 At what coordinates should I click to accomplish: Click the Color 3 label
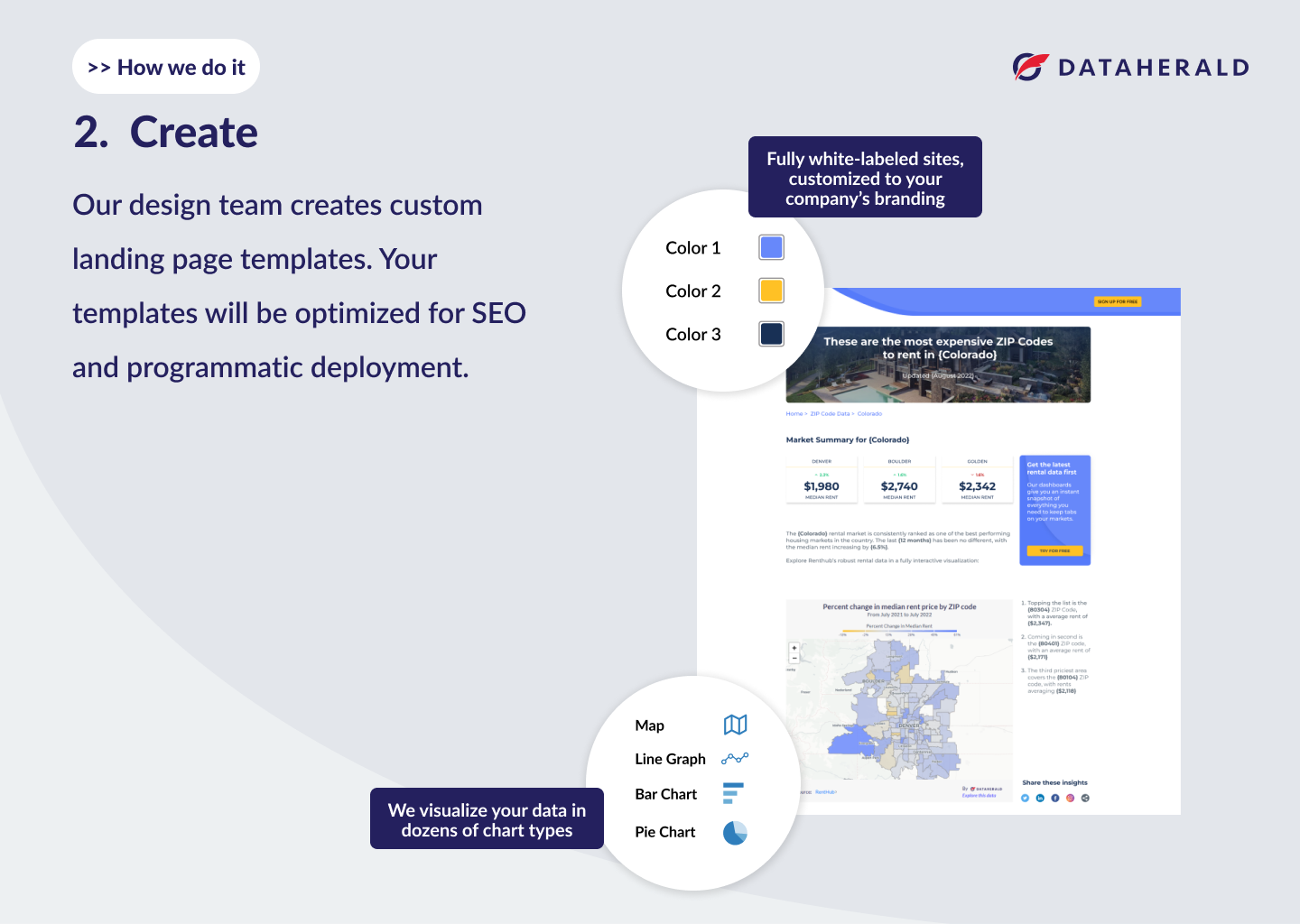[692, 334]
